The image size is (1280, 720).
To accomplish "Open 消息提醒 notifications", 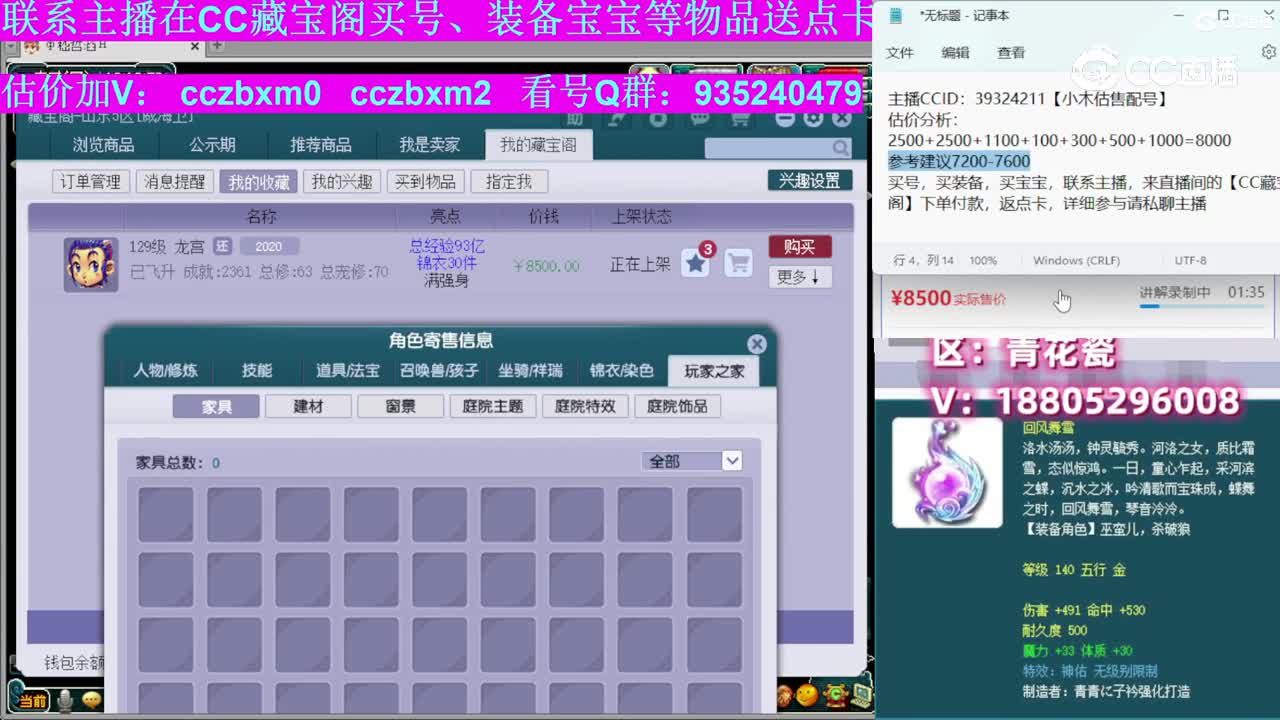I will (174, 181).
